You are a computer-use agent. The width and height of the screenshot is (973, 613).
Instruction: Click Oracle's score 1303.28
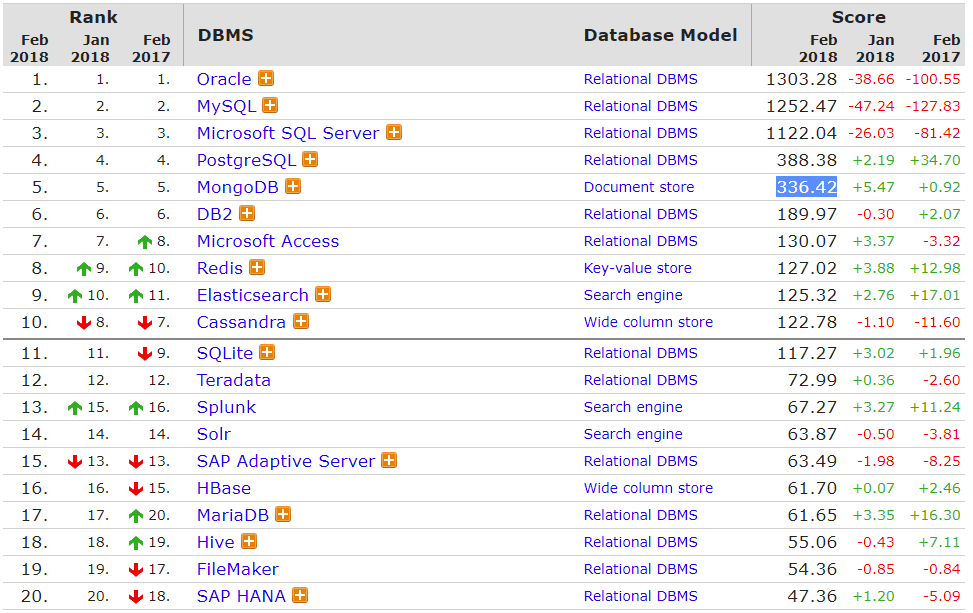[x=801, y=79]
